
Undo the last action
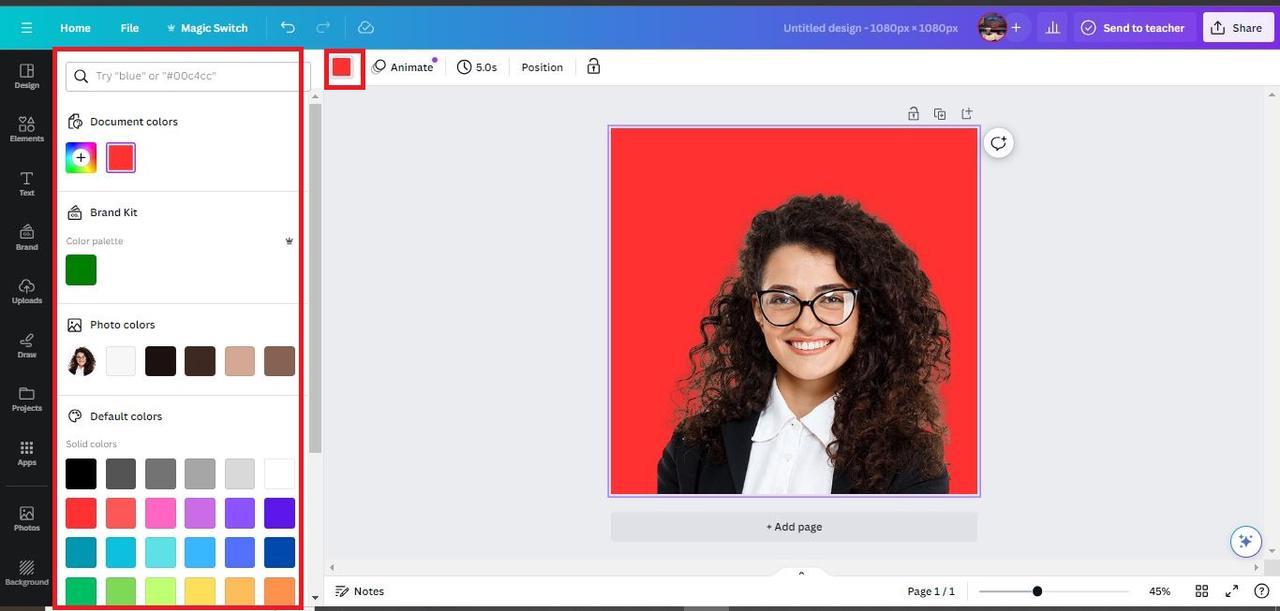click(x=288, y=28)
